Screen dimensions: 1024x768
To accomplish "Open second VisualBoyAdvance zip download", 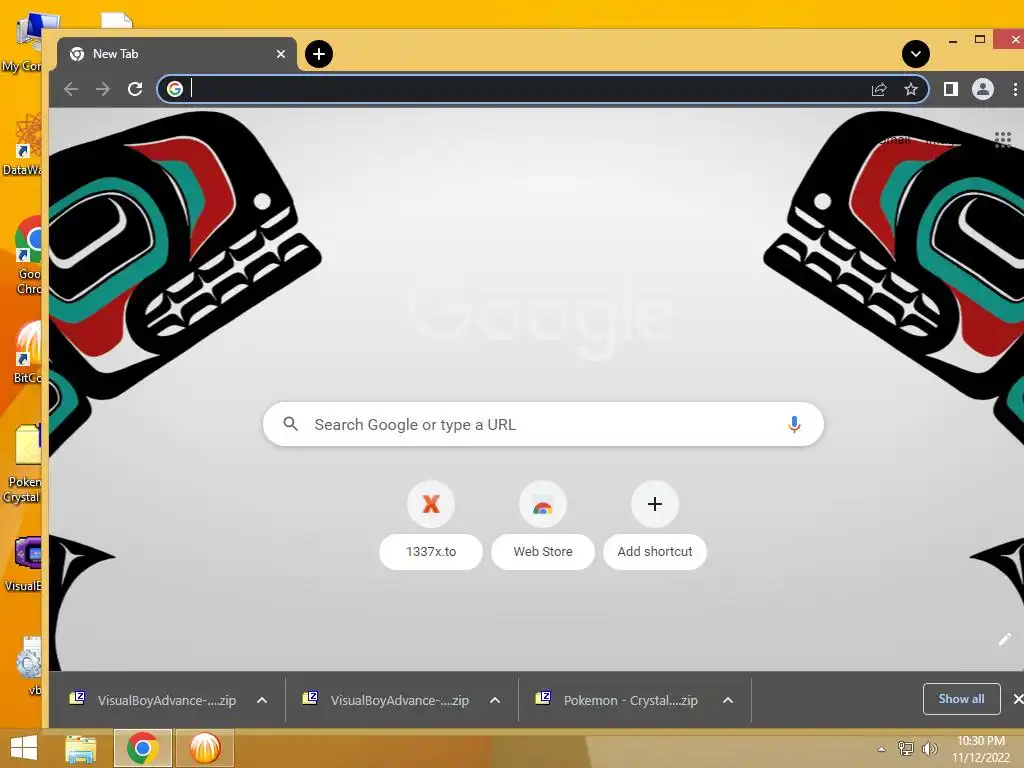I will pos(387,700).
